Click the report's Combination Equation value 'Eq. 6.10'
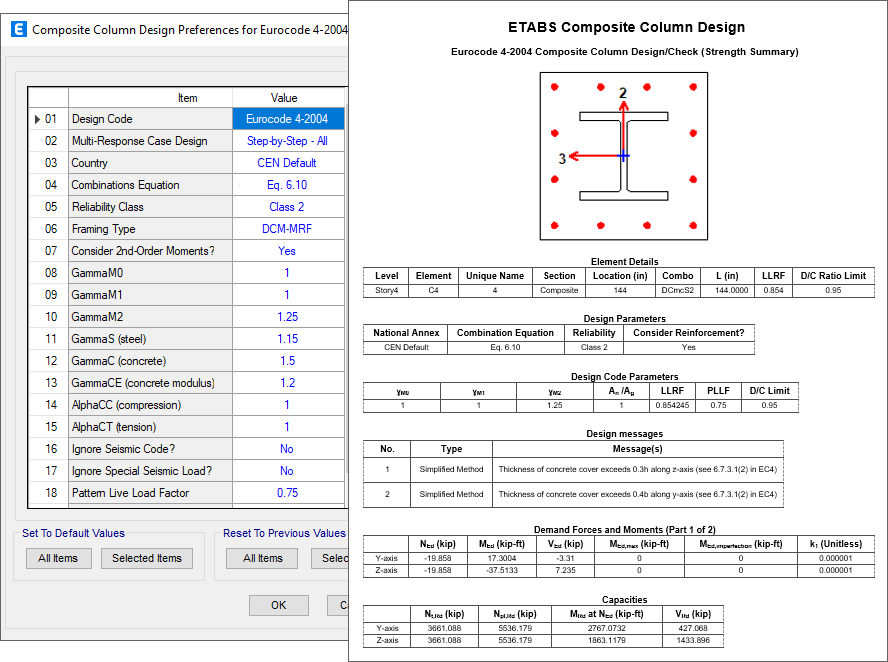 coord(505,347)
